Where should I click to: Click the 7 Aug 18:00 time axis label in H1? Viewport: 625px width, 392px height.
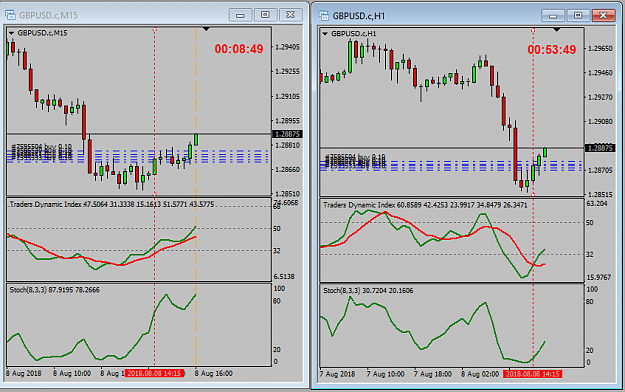pos(433,374)
